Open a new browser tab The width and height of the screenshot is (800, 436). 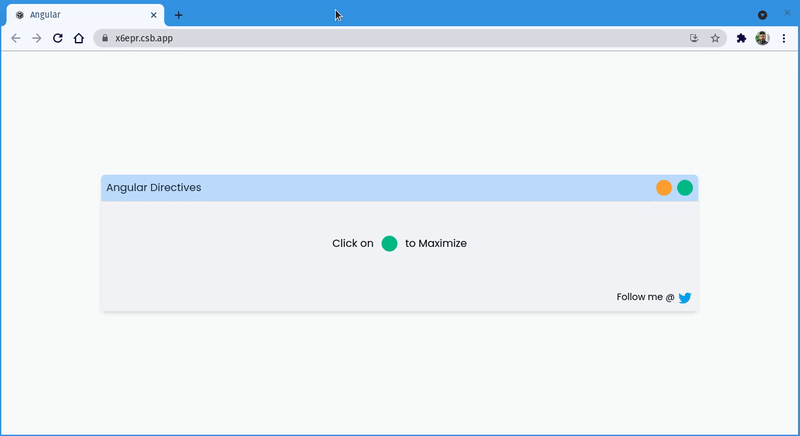click(x=179, y=15)
